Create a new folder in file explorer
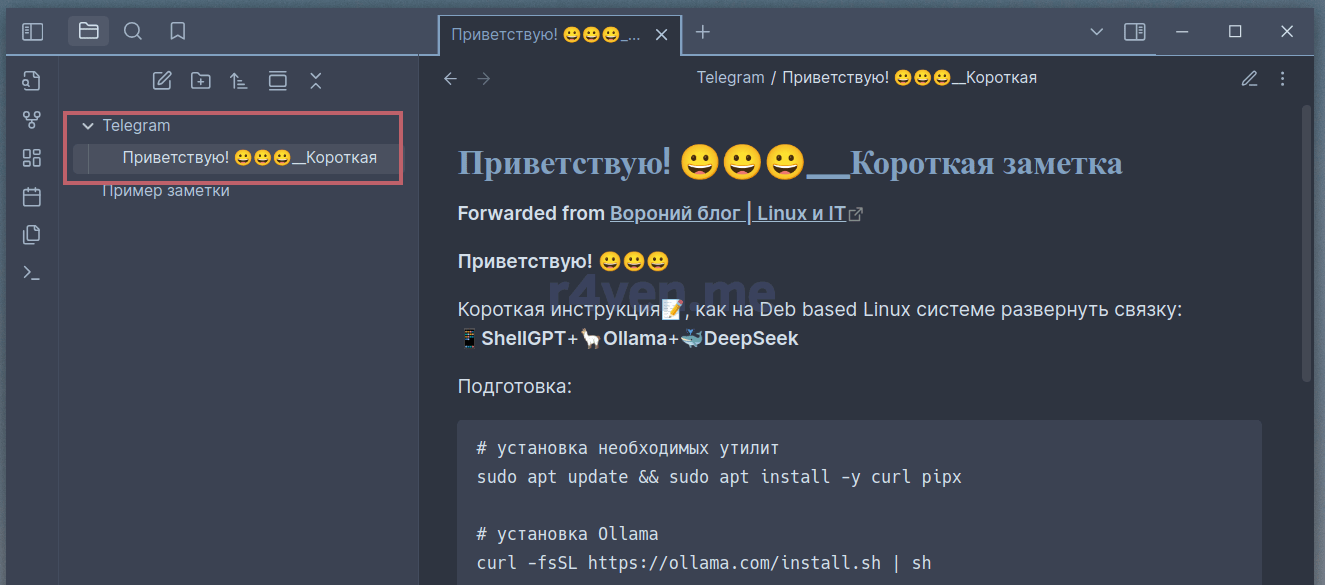Screen dimensions: 1325x585 (200, 81)
